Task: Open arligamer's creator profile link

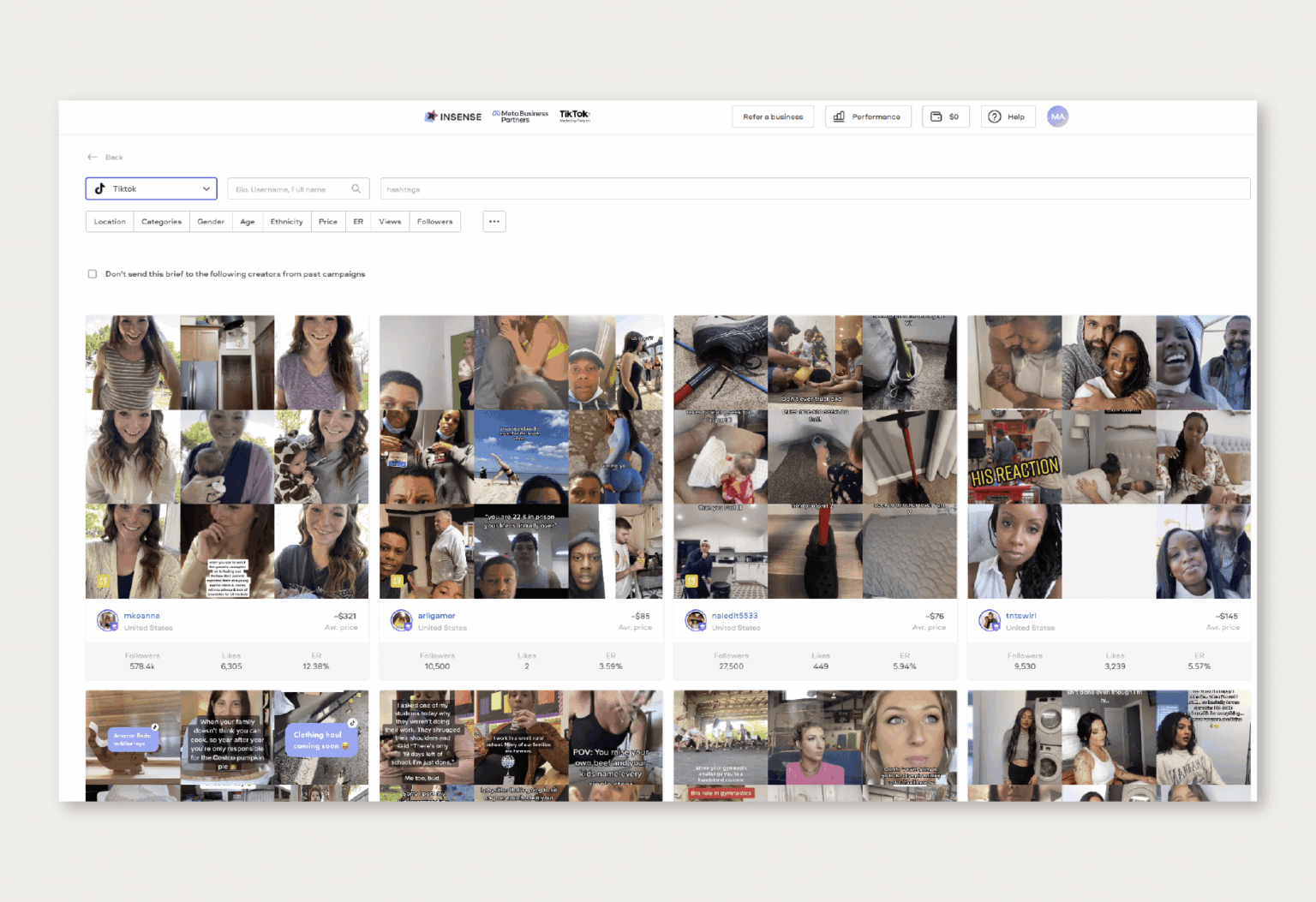Action: tap(437, 615)
